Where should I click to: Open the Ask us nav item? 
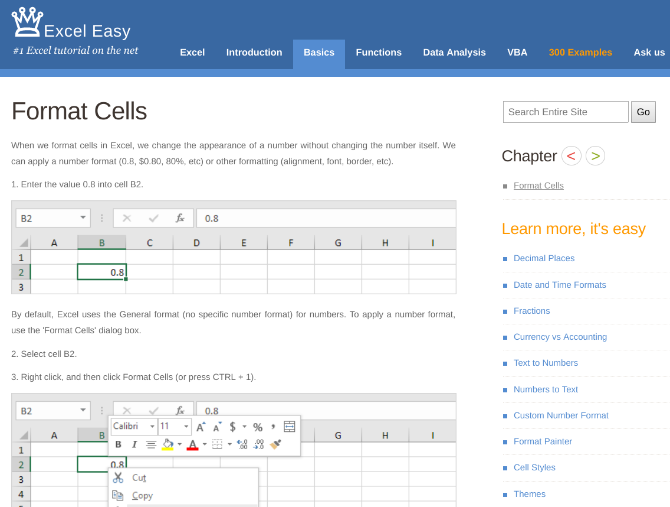[x=649, y=53]
